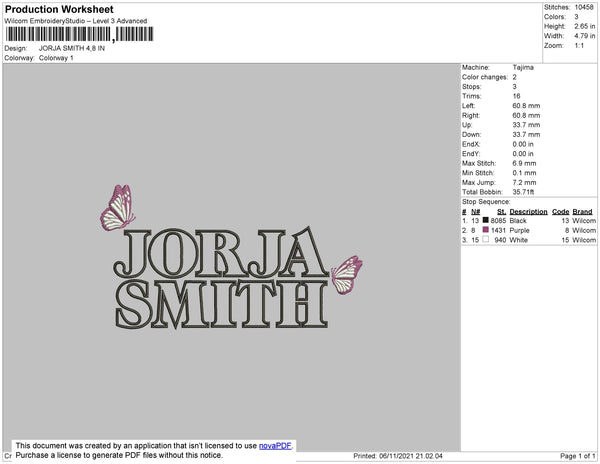Screen dimensions: 600x464
Task: Click 'Wilcom EmbroideryStudio – Level 3 Advanced' text
Action: coord(76,21)
